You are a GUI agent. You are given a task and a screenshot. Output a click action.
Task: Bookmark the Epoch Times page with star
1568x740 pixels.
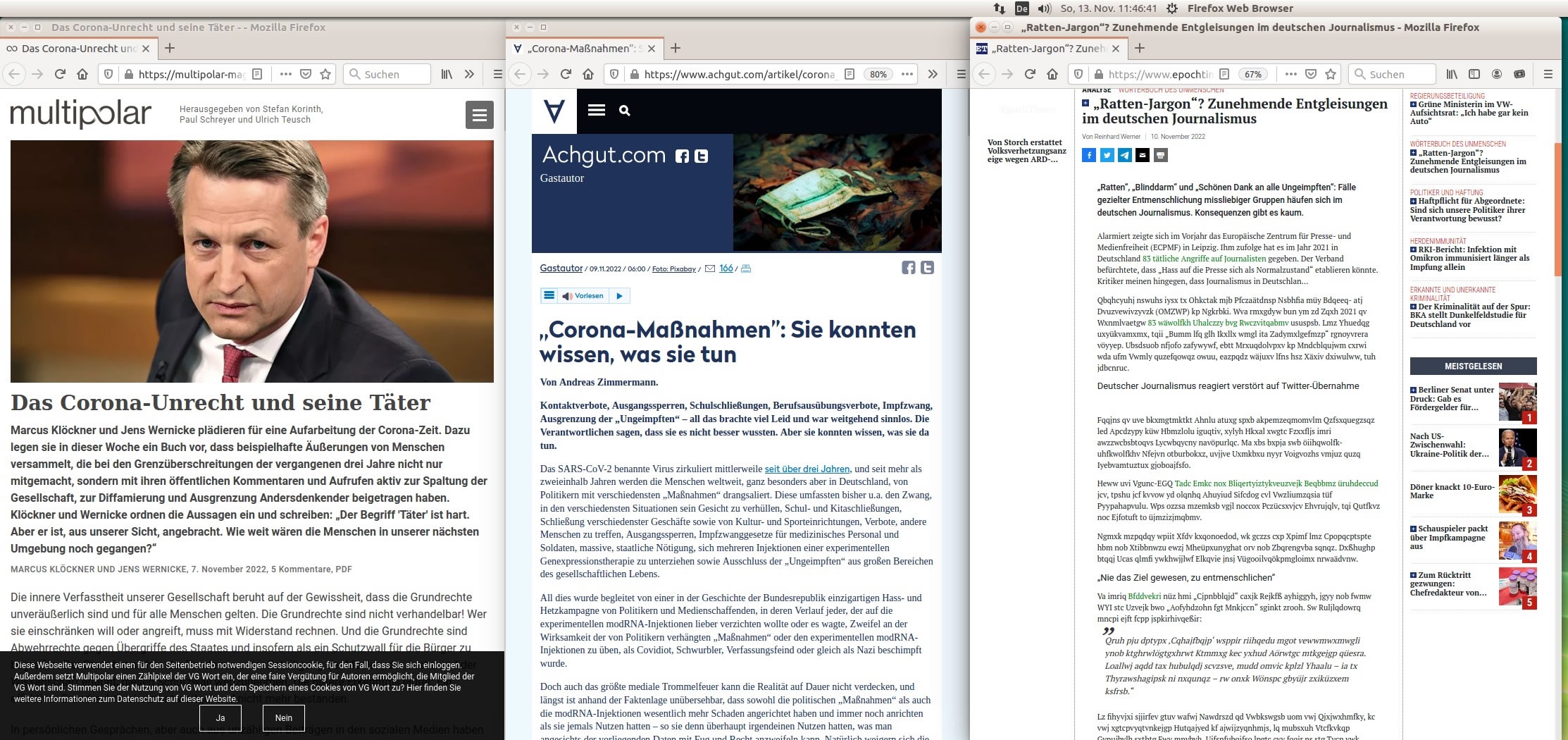pos(1331,74)
